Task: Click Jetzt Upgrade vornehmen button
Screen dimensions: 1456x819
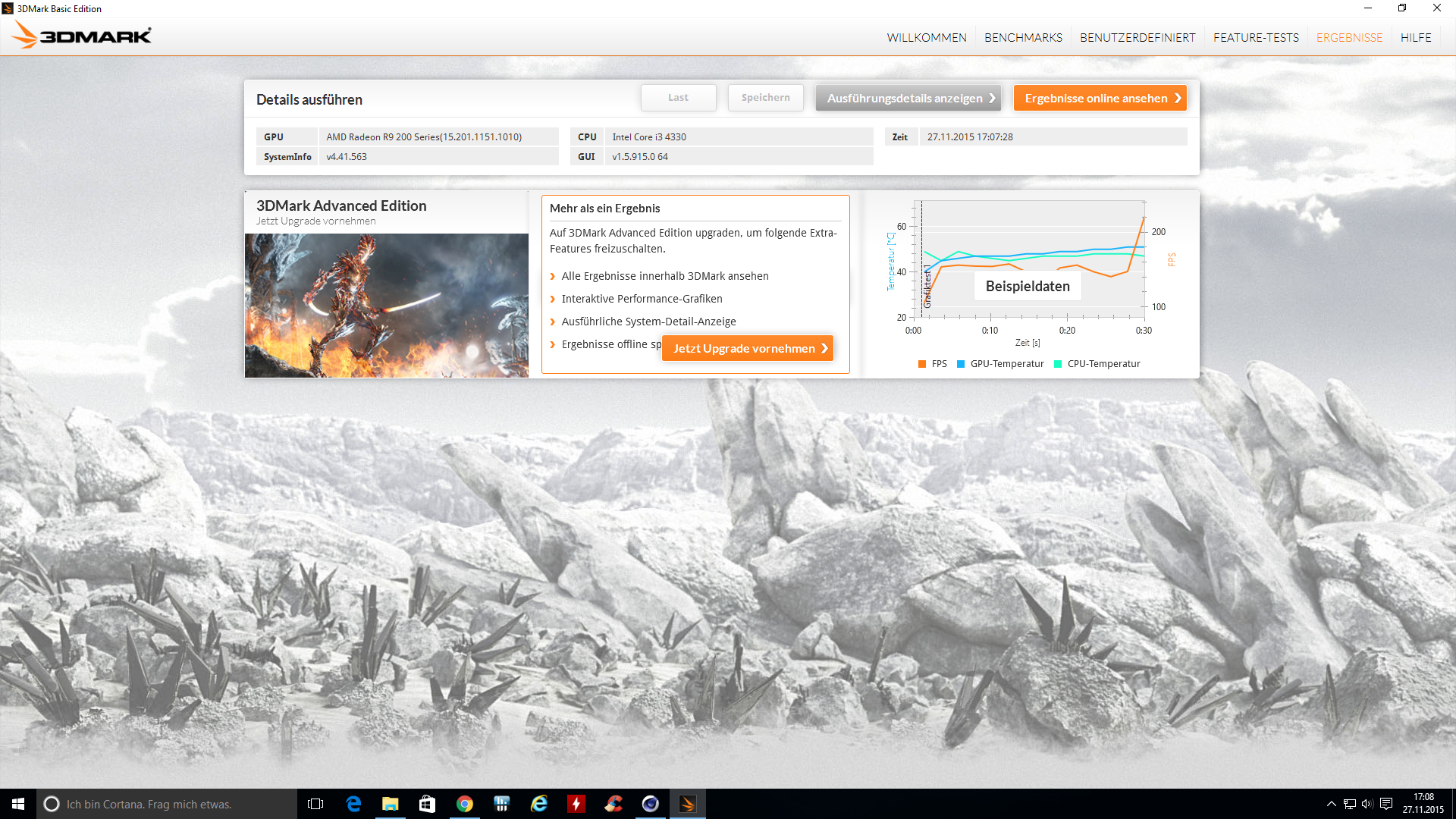Action: point(748,348)
